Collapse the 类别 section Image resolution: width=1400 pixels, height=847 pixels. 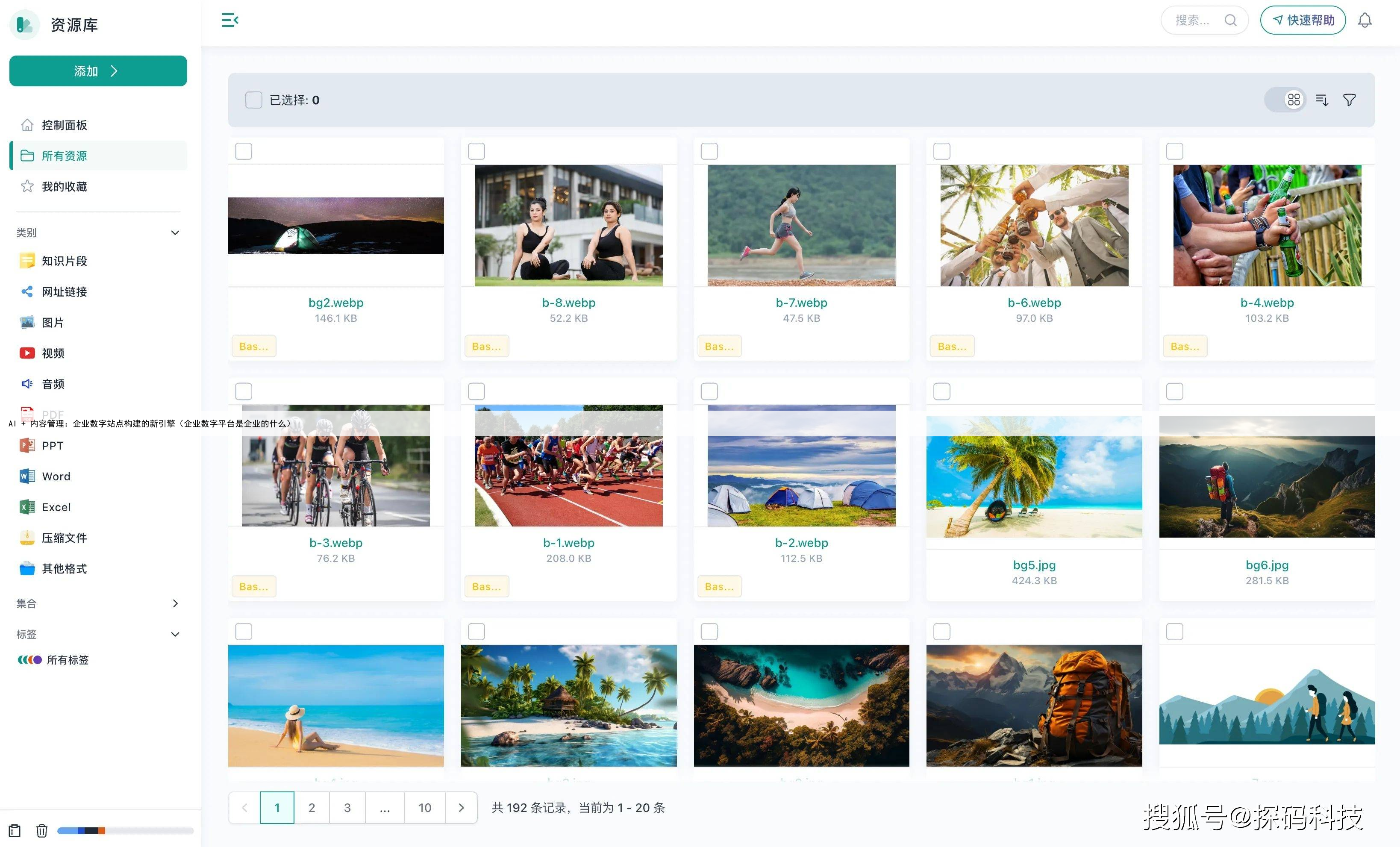pos(175,232)
